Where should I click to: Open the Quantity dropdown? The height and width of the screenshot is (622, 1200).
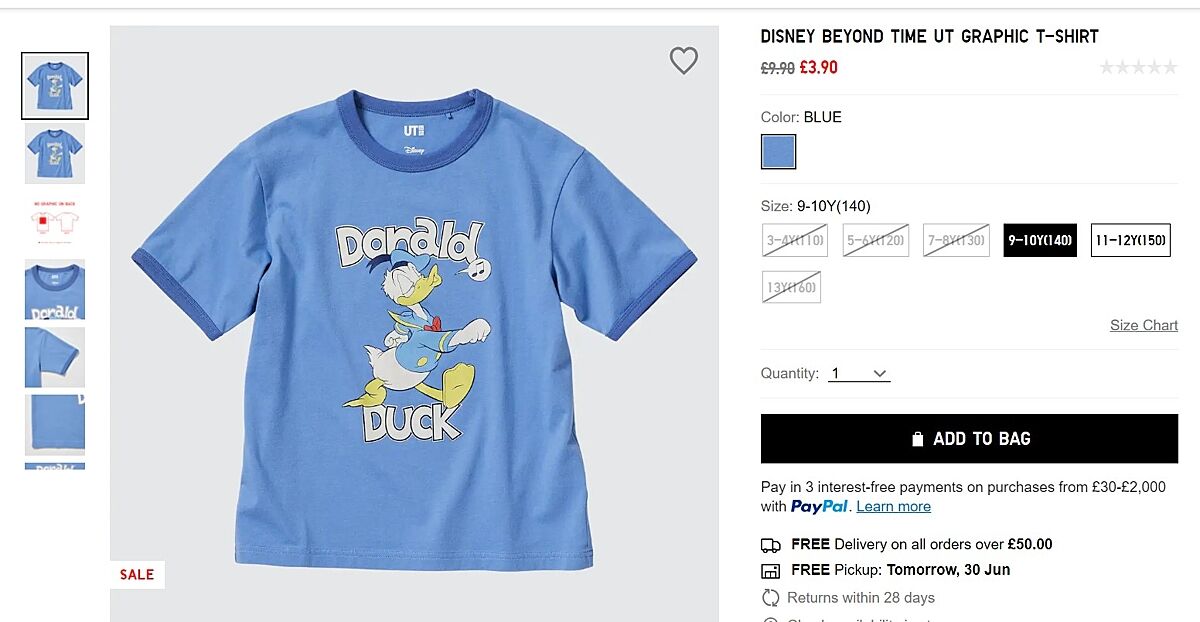[x=859, y=374]
